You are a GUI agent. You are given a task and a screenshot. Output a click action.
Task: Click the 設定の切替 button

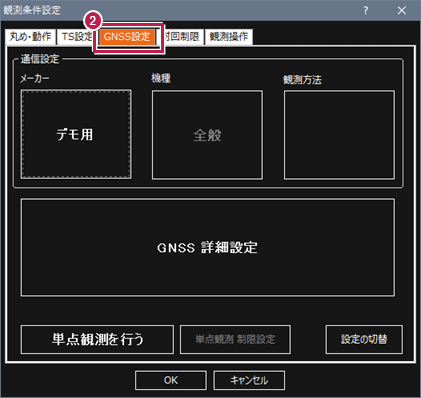pyautogui.click(x=364, y=339)
